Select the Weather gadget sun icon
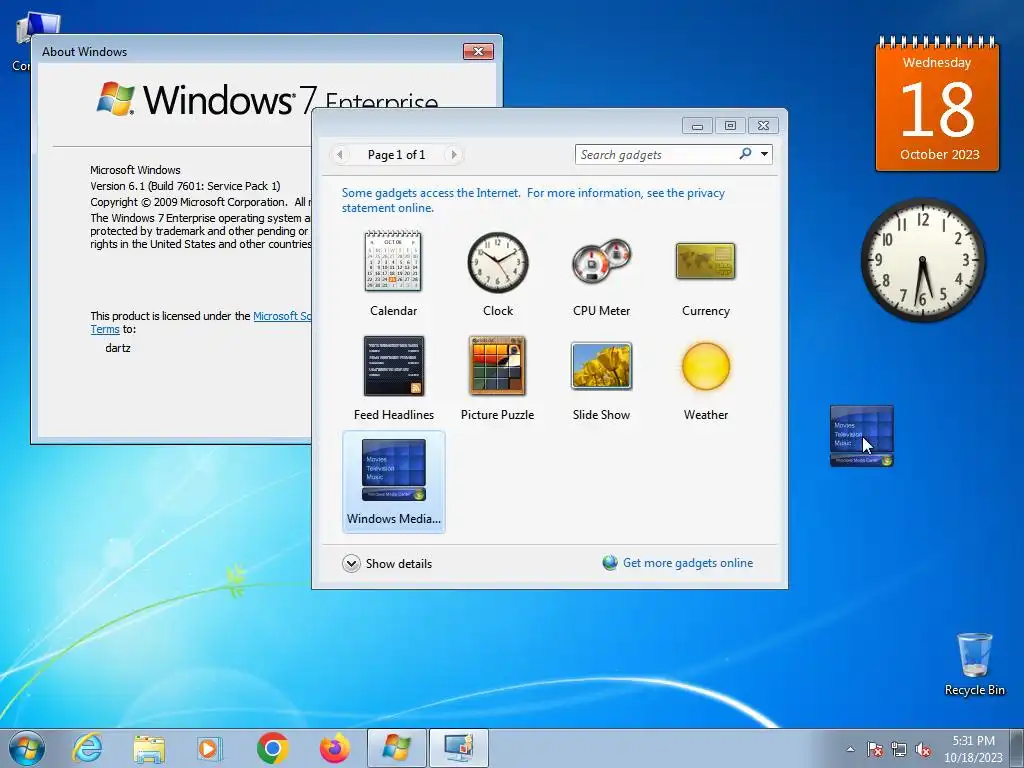The image size is (1024, 768). click(x=706, y=366)
